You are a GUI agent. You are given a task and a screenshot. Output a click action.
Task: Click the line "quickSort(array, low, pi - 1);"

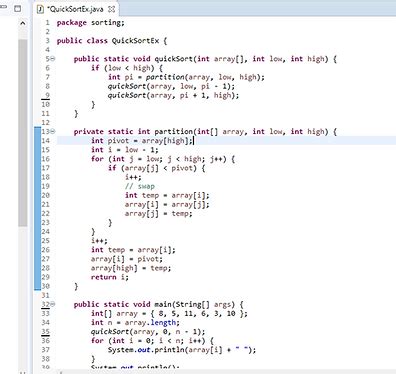(x=171, y=86)
